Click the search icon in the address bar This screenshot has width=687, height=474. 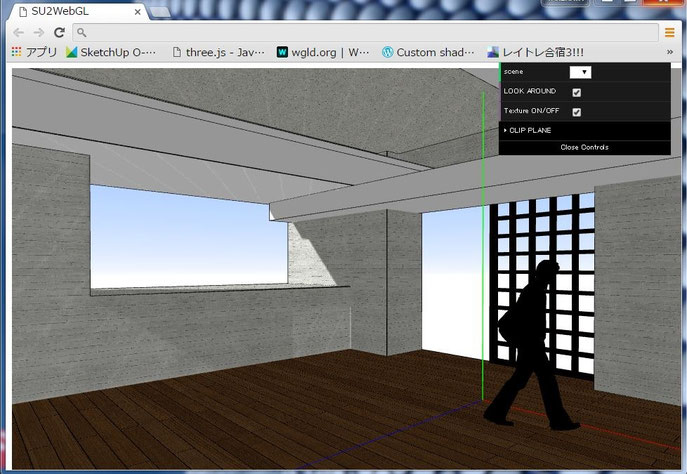tap(81, 32)
